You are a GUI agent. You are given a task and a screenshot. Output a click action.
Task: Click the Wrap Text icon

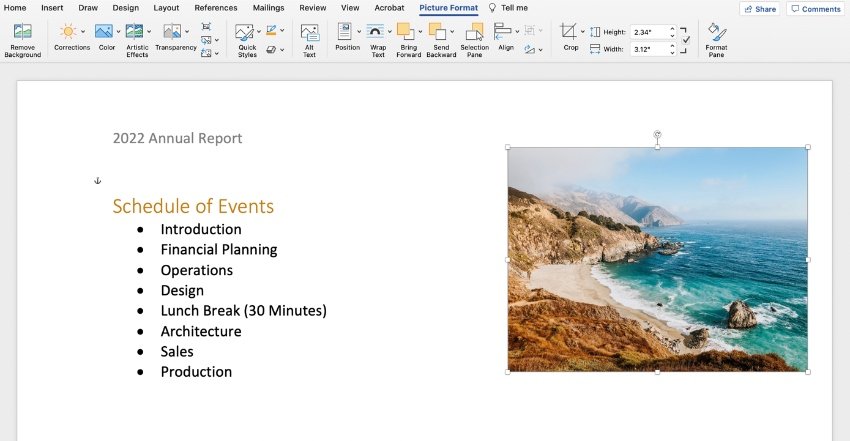(375, 31)
